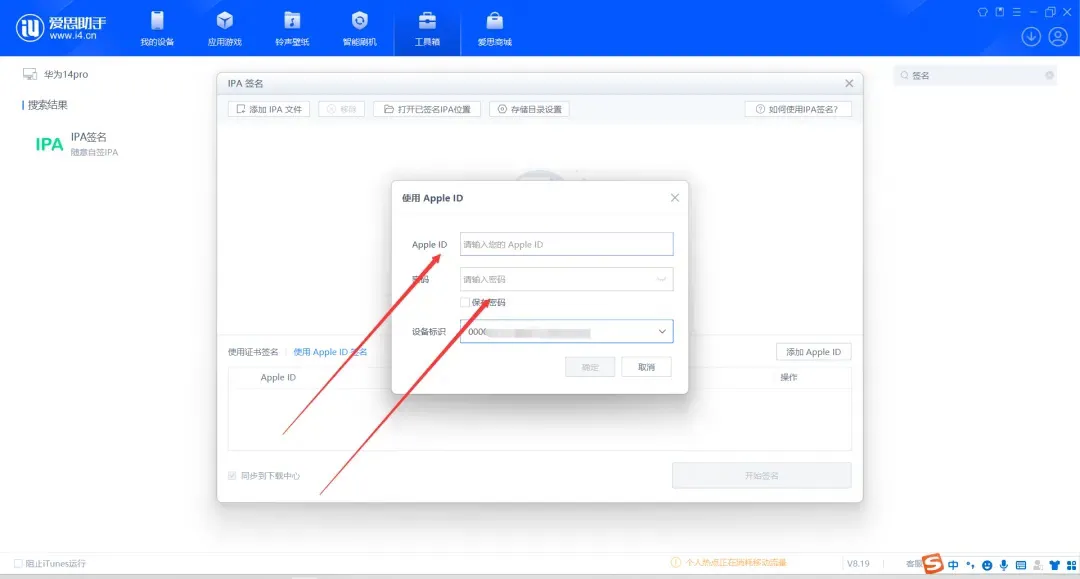Expand the password field dropdown arrow
The height and width of the screenshot is (579, 1080).
(661, 280)
